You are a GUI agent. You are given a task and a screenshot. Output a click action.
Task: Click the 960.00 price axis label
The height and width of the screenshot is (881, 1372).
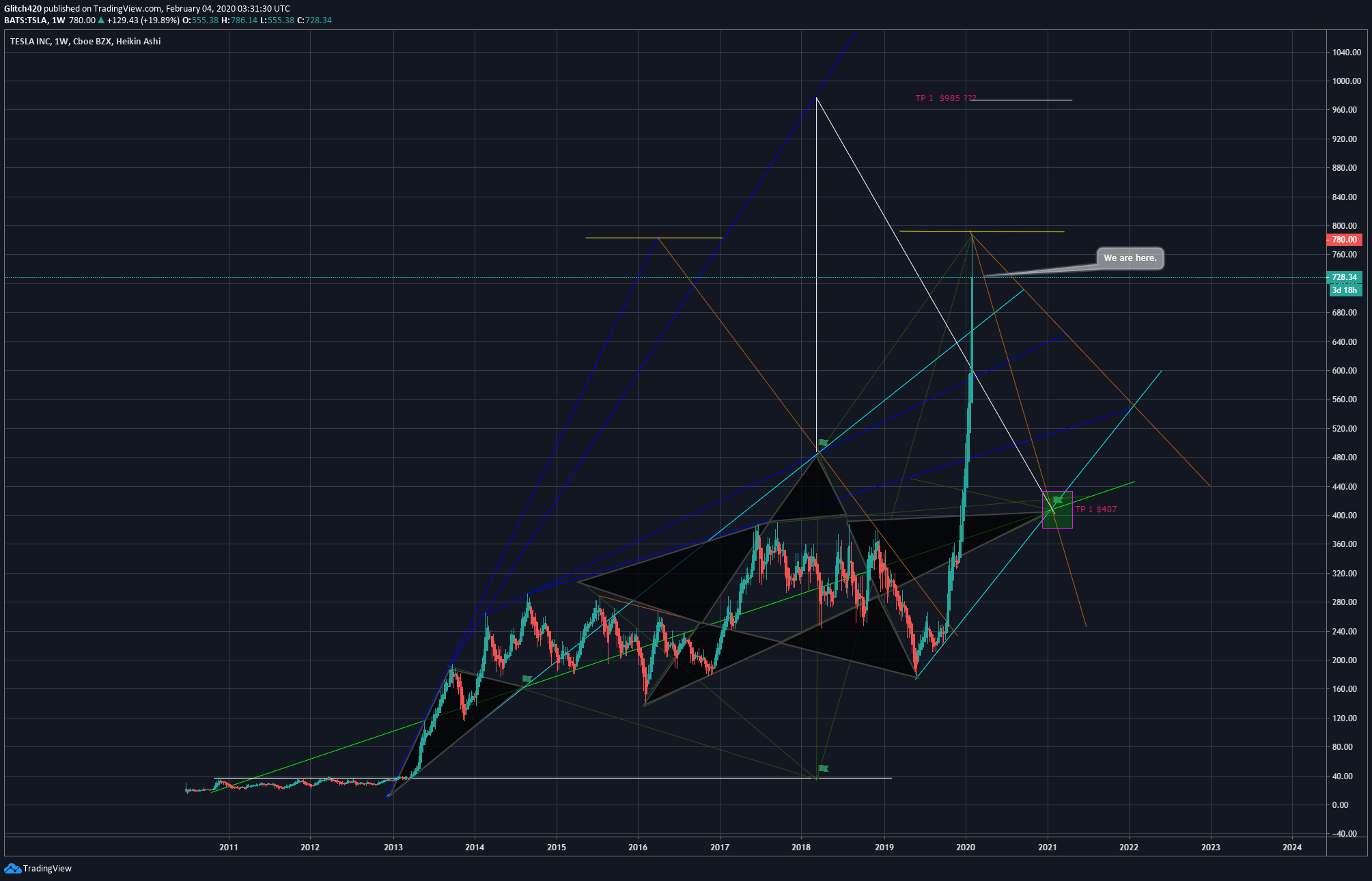pyautogui.click(x=1345, y=110)
